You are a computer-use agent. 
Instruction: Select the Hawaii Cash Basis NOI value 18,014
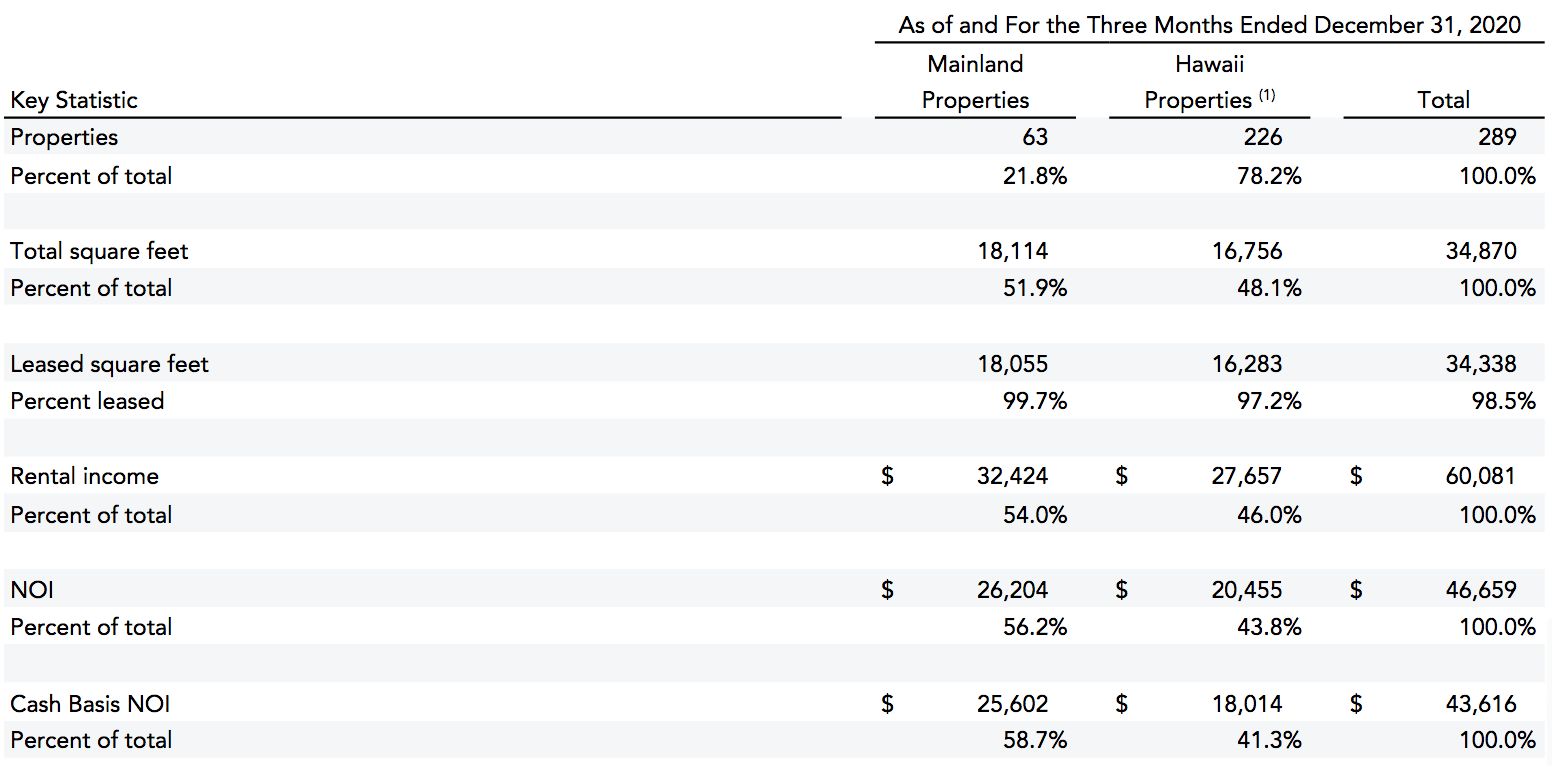(1246, 704)
